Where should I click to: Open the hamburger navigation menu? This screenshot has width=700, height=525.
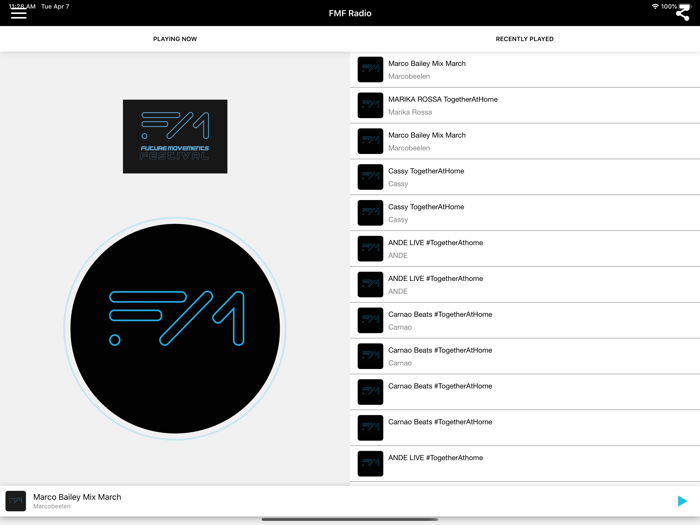click(19, 14)
